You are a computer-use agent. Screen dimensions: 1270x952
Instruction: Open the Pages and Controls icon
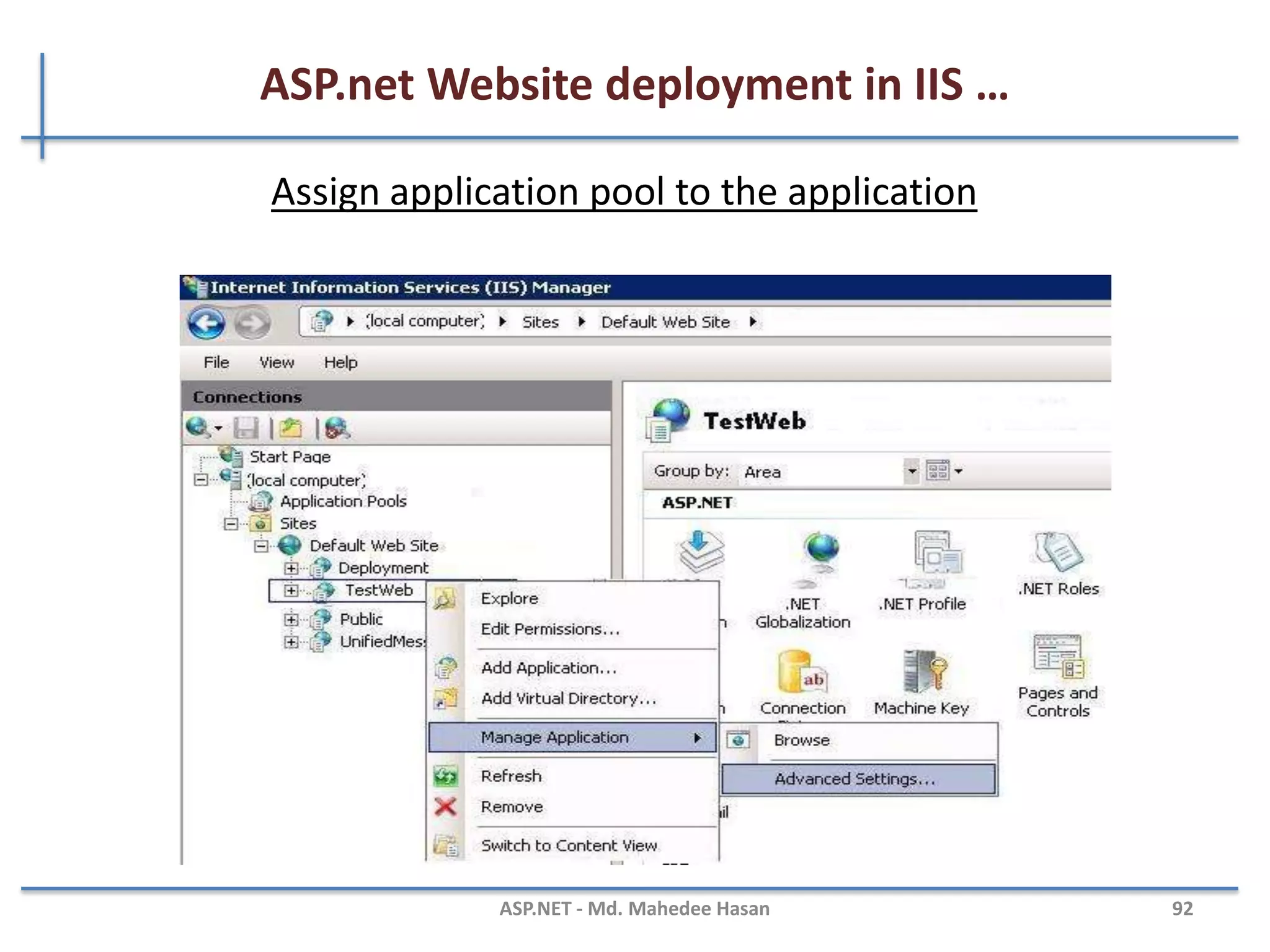point(1058,657)
